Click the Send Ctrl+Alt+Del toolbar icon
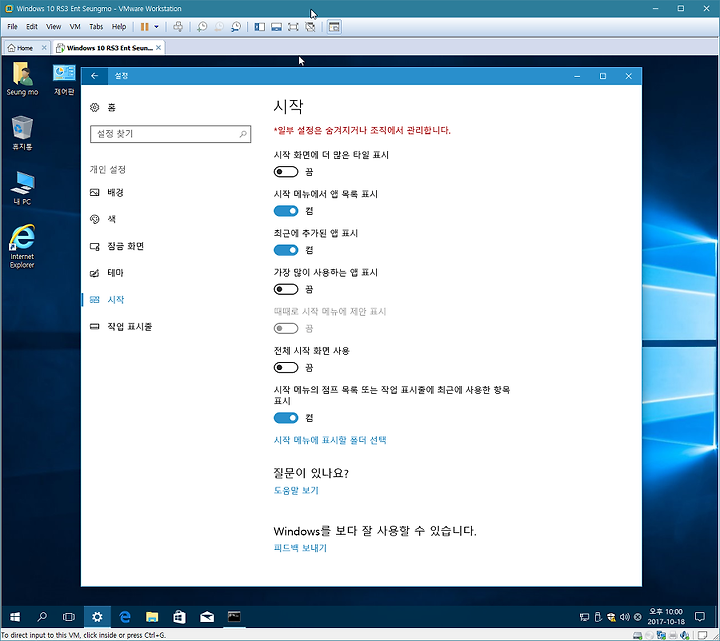 tap(178, 27)
